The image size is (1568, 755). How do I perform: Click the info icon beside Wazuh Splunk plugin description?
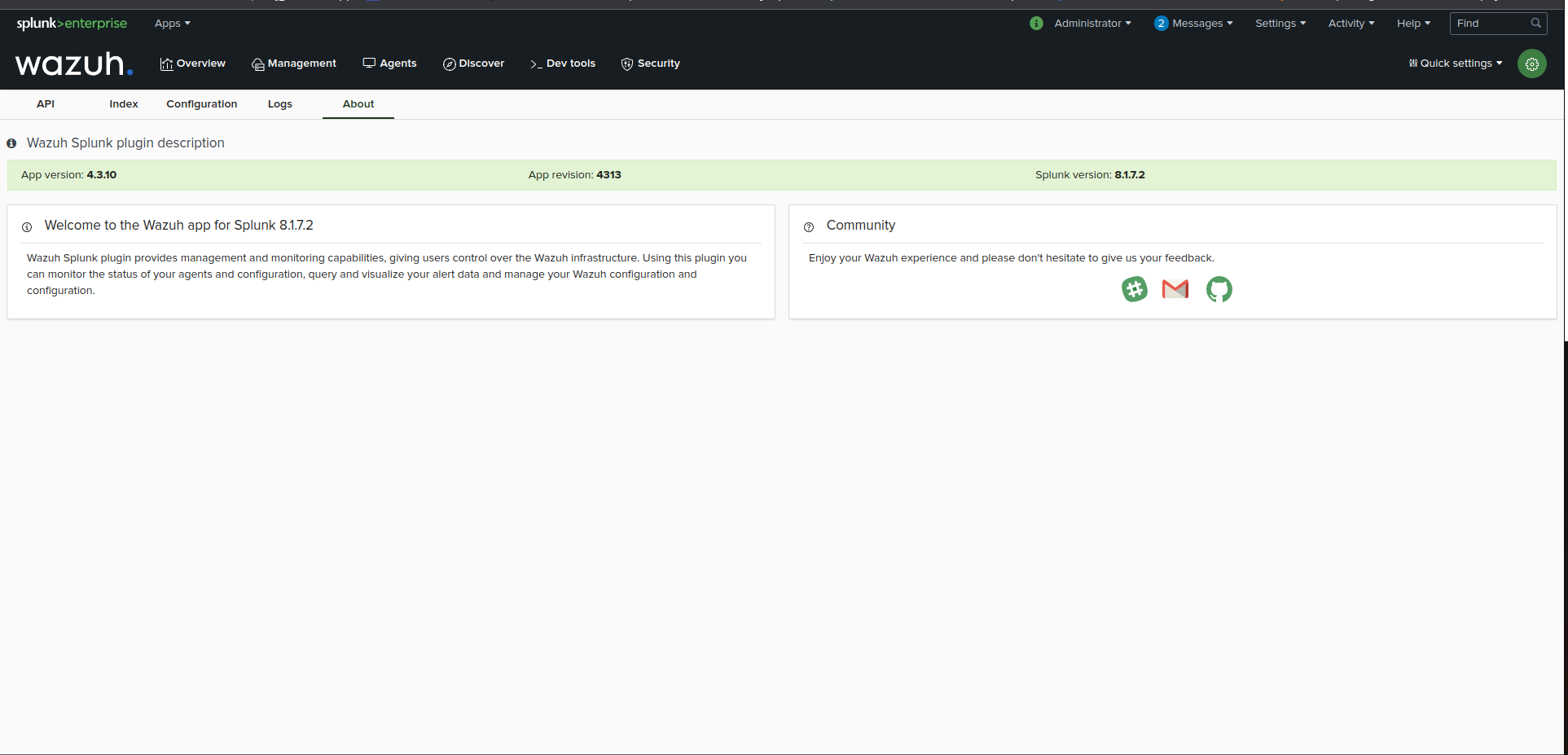click(x=11, y=143)
